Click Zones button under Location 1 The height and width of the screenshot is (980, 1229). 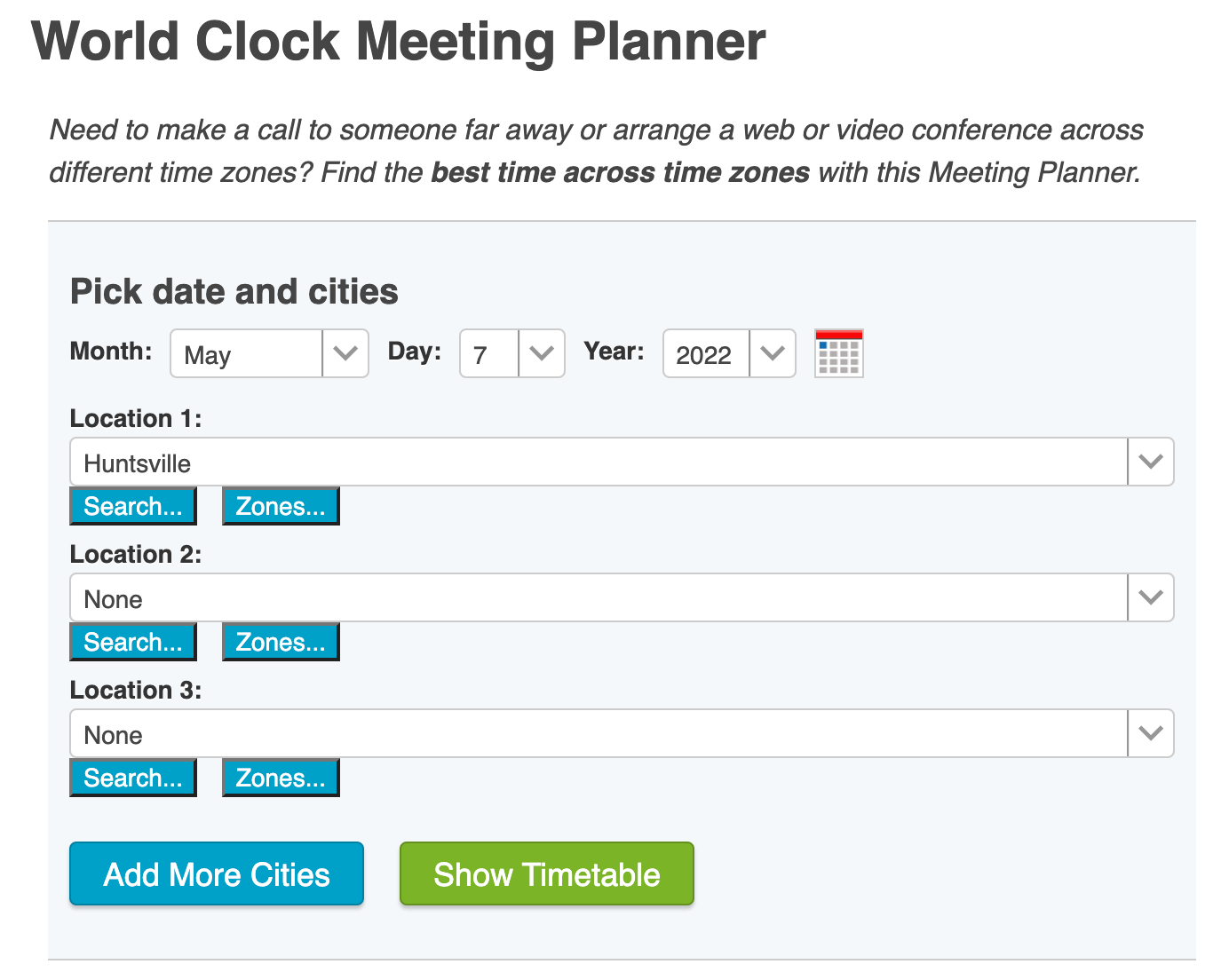point(281,506)
